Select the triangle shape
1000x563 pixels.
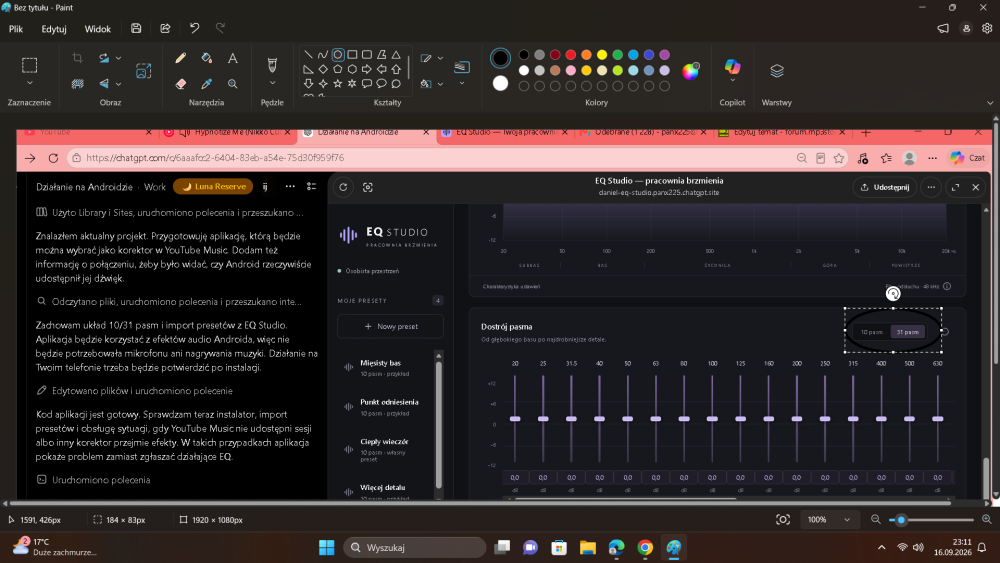[x=396, y=55]
